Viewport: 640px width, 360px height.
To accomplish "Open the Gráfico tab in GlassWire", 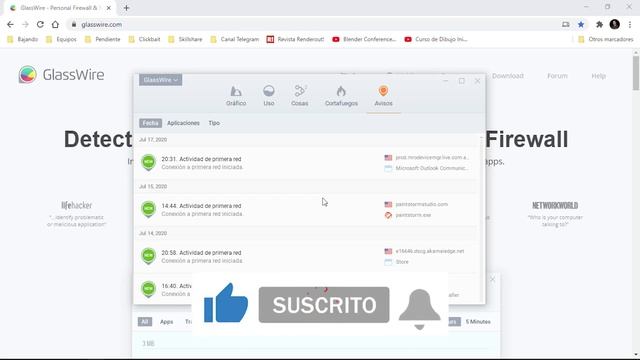I will click(x=236, y=96).
